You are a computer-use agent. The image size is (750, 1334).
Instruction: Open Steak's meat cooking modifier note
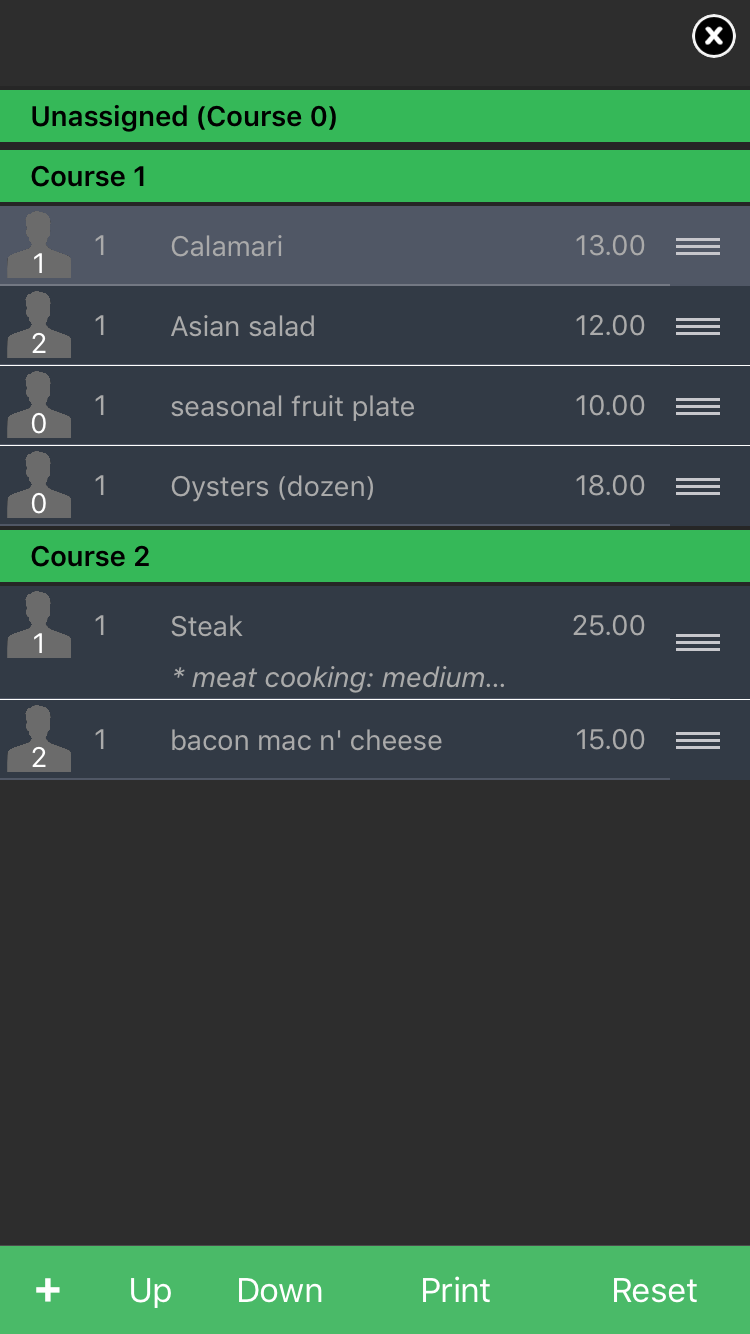pyautogui.click(x=339, y=678)
